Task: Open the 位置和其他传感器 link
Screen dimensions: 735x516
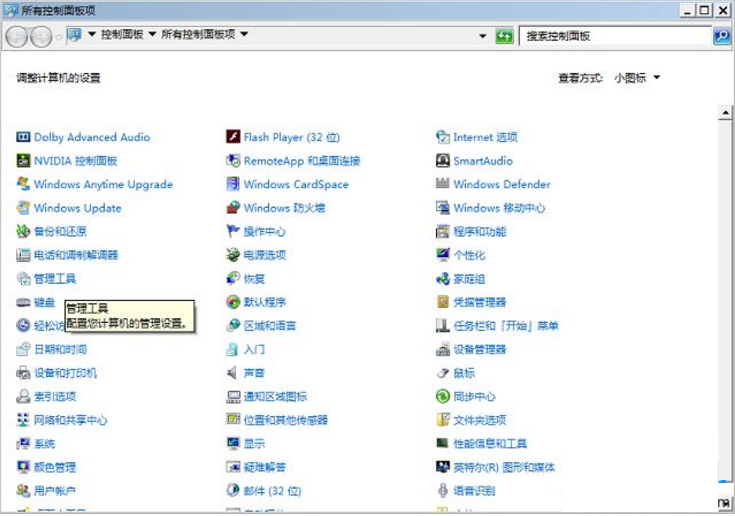Action: [x=285, y=420]
